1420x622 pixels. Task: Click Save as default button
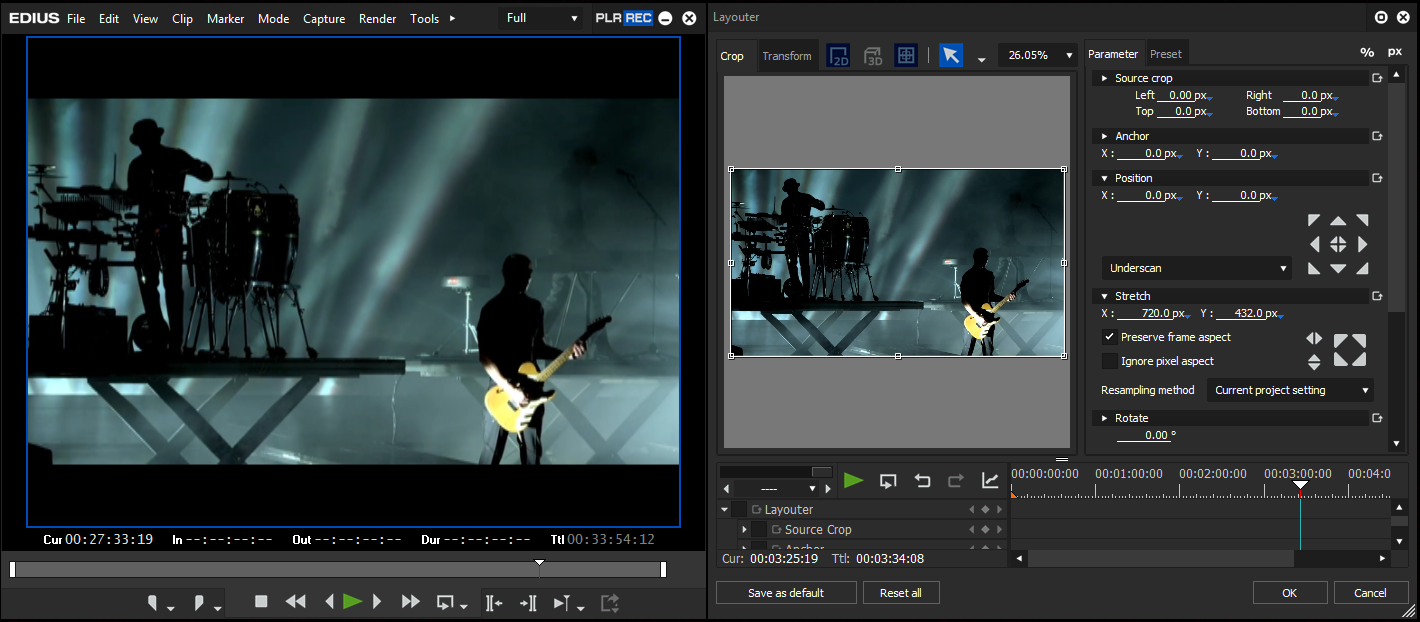tap(786, 593)
